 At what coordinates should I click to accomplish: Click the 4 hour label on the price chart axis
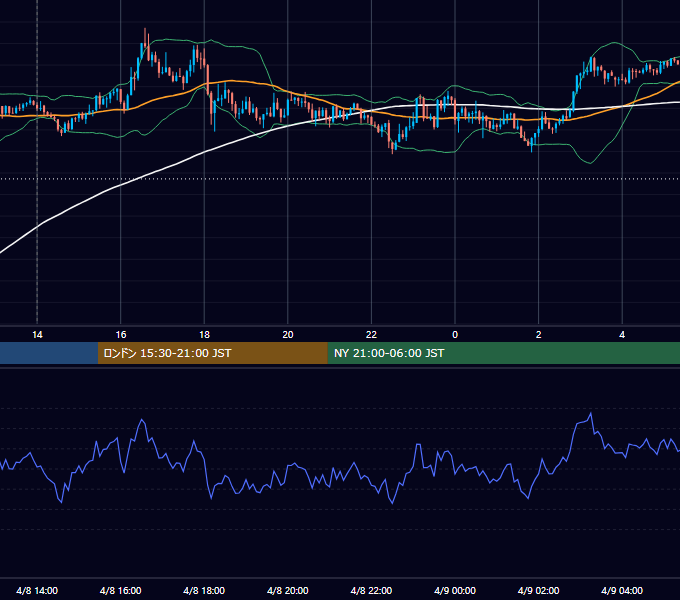[x=622, y=335]
